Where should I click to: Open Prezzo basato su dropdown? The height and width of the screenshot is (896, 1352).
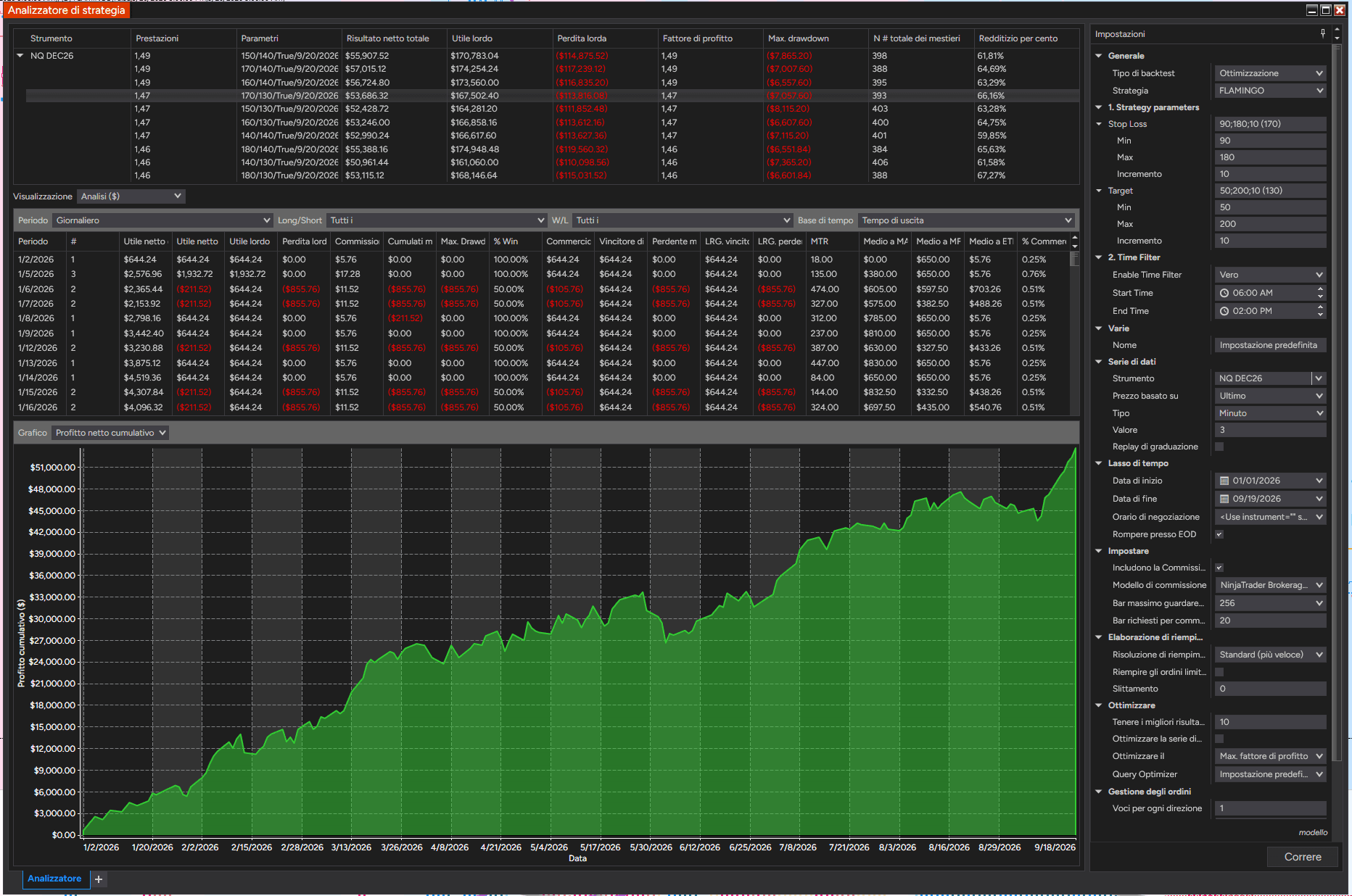click(x=1271, y=396)
